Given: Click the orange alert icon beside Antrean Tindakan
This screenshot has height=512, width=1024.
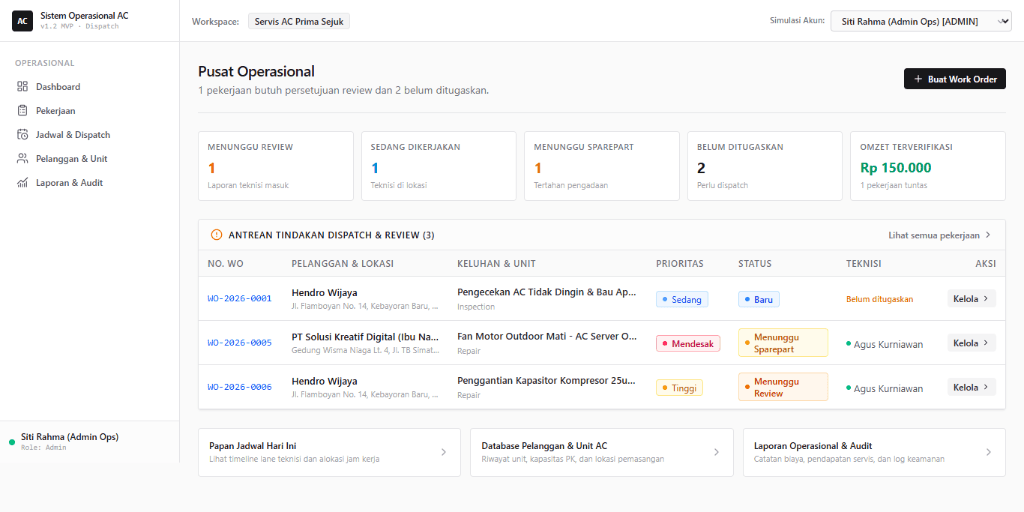Looking at the screenshot, I should 217,235.
